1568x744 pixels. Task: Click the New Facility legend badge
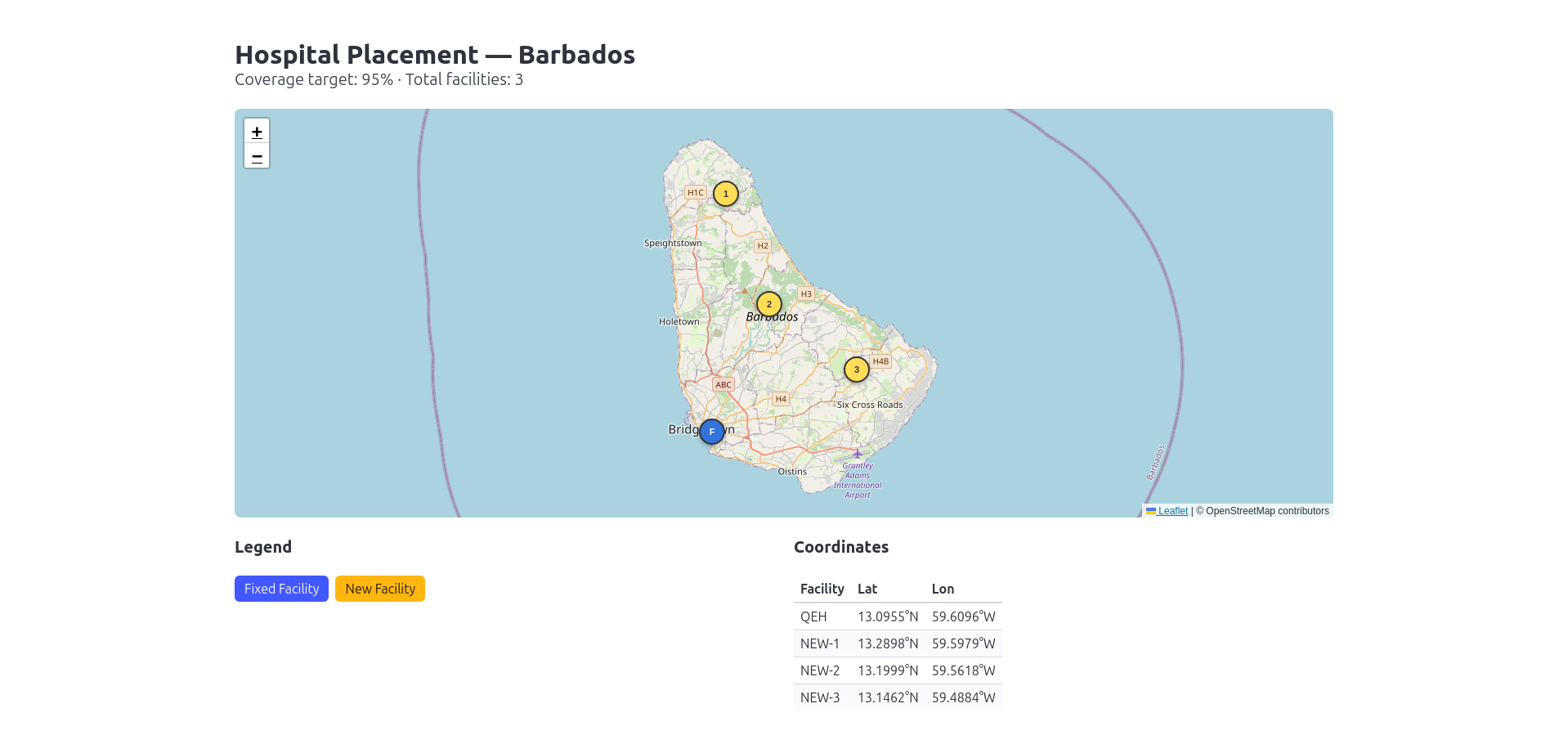pyautogui.click(x=379, y=589)
